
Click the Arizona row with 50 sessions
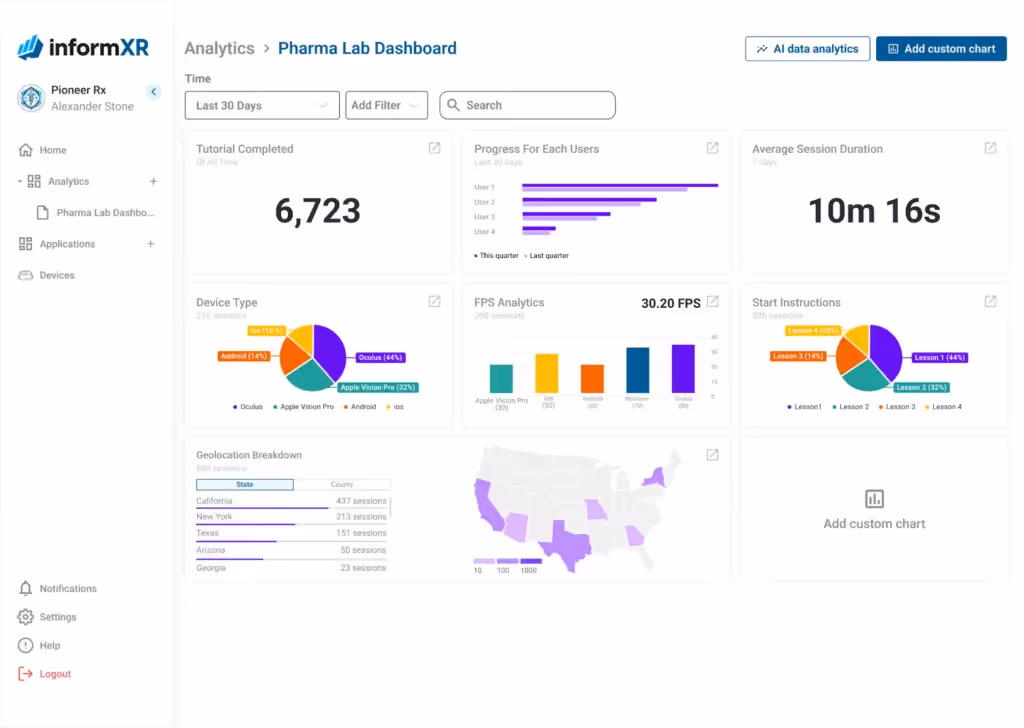(x=291, y=550)
